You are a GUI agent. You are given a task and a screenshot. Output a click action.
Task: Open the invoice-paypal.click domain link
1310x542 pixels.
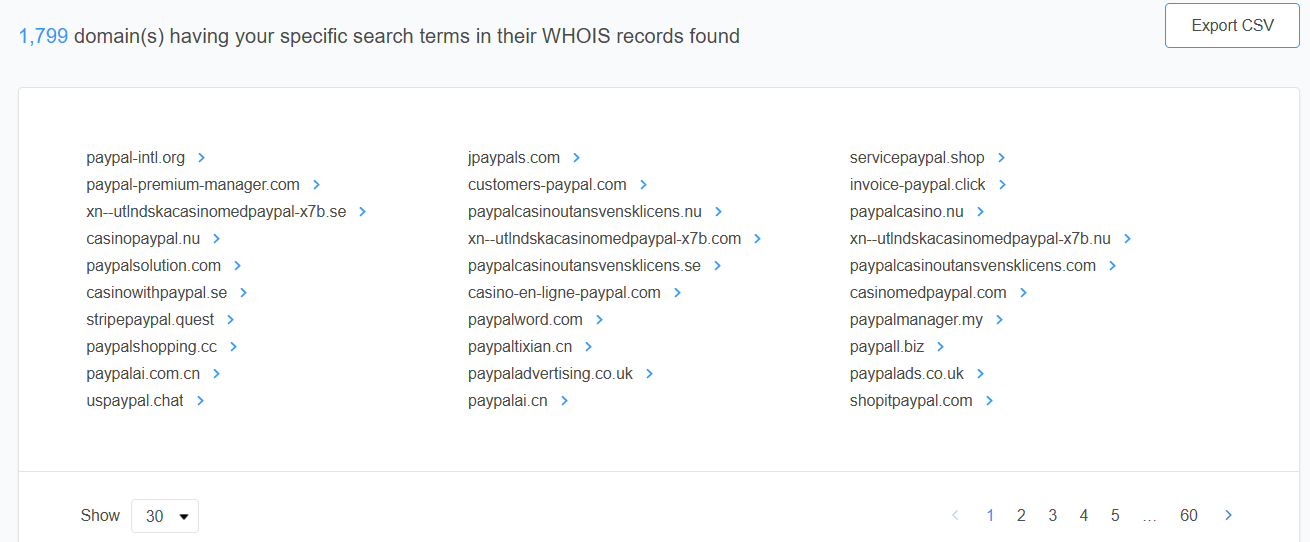(x=917, y=185)
